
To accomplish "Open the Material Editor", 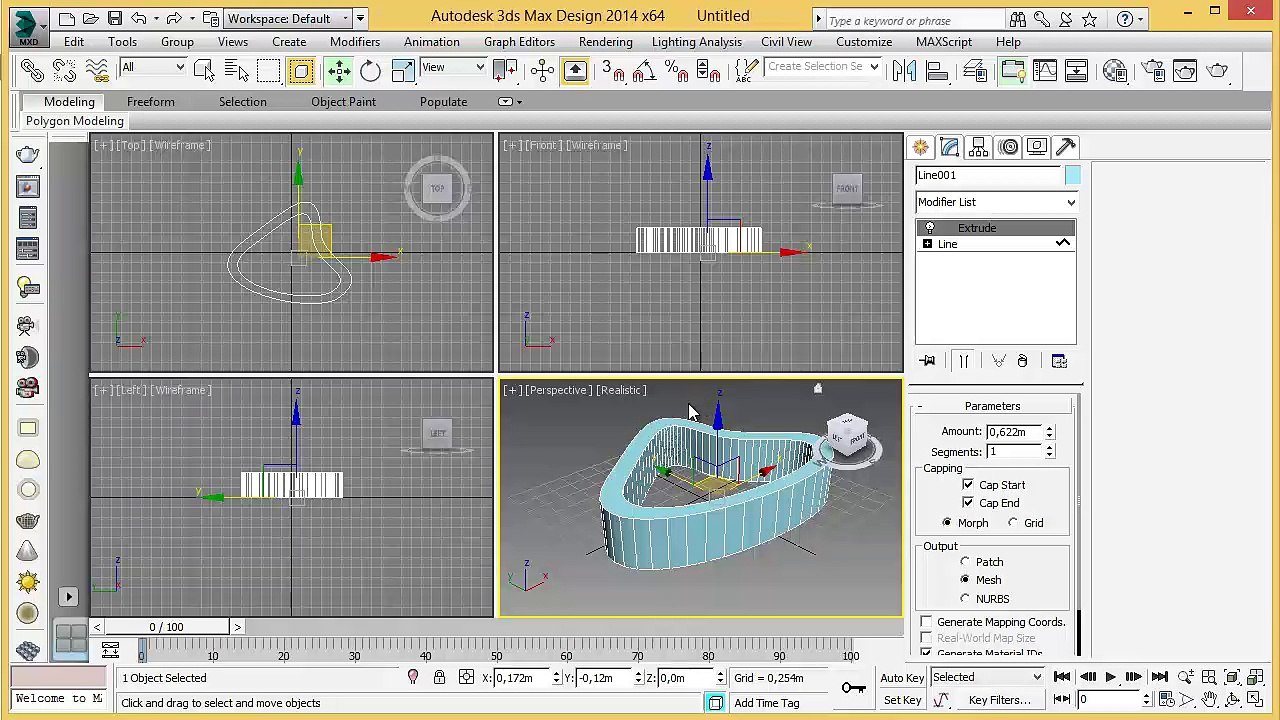I will click(x=1115, y=70).
